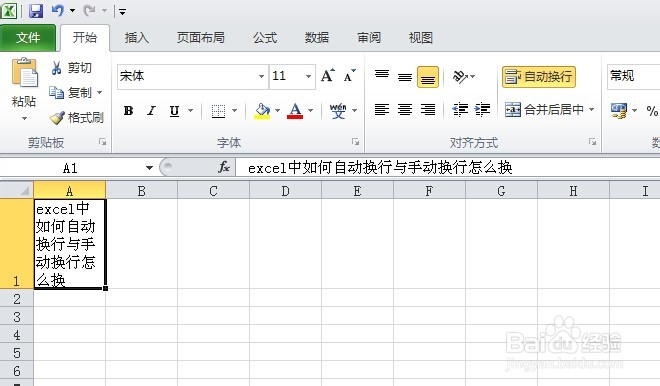Open the Undo history dropdown arrow
The width and height of the screenshot is (660, 386).
tap(72, 11)
